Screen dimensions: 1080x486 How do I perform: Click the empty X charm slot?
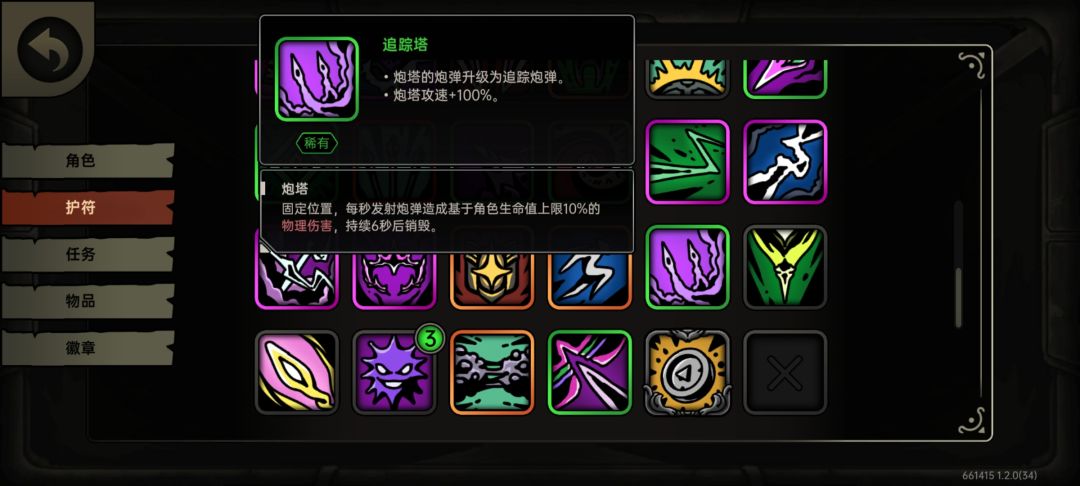point(785,372)
